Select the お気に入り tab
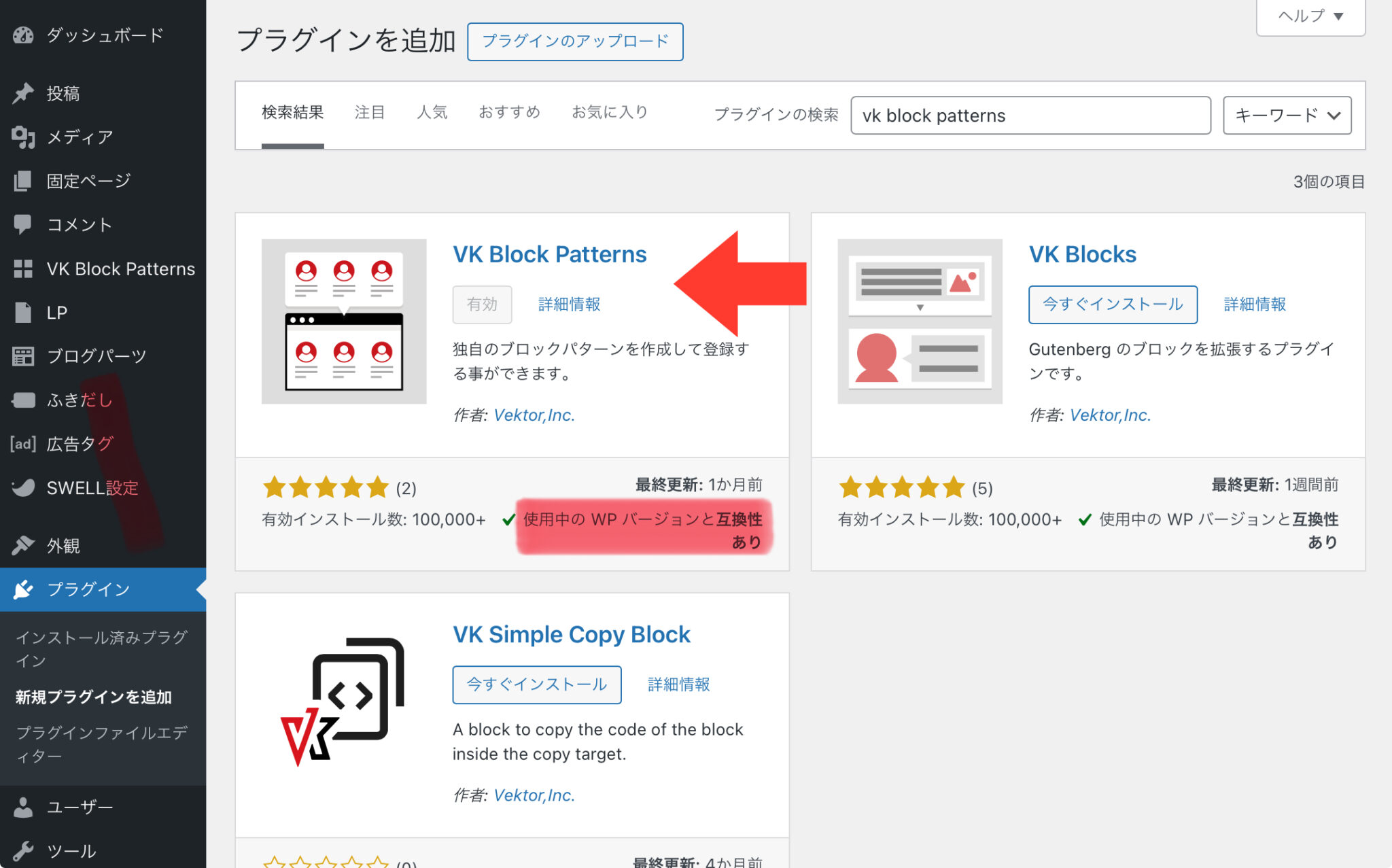 pos(610,112)
